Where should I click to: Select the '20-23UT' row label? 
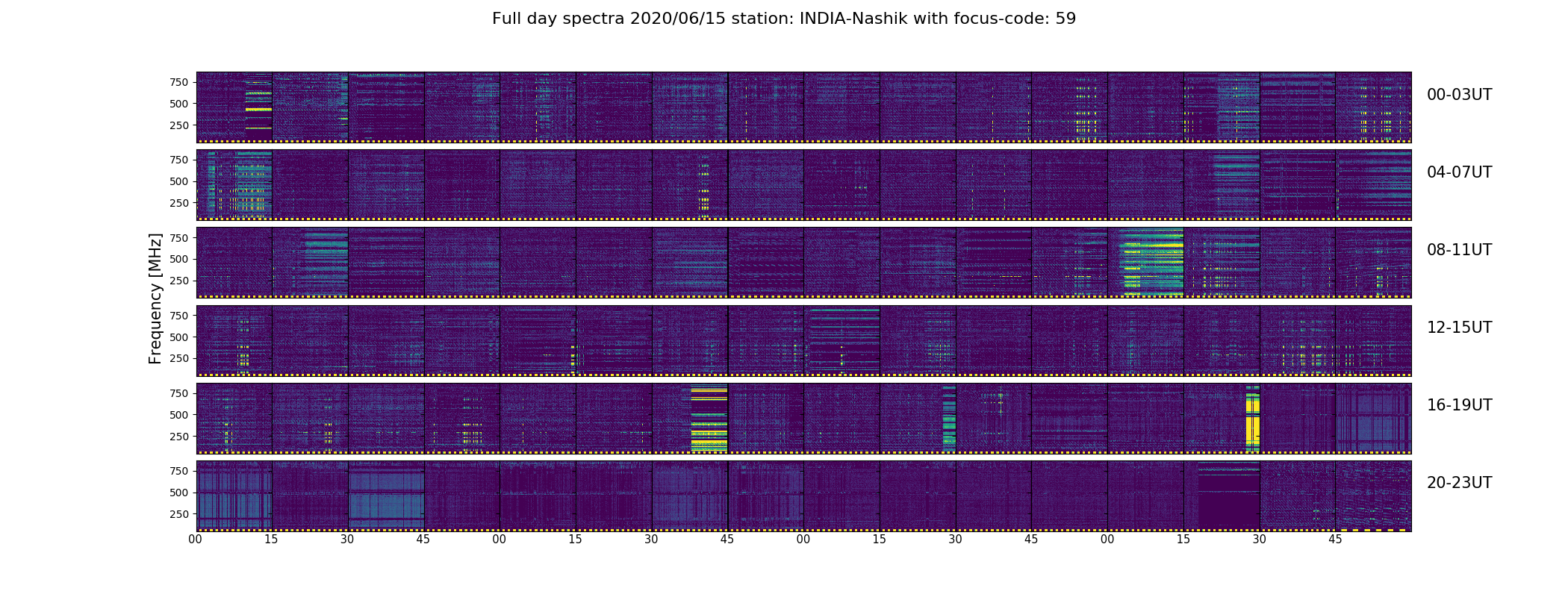click(x=1459, y=483)
